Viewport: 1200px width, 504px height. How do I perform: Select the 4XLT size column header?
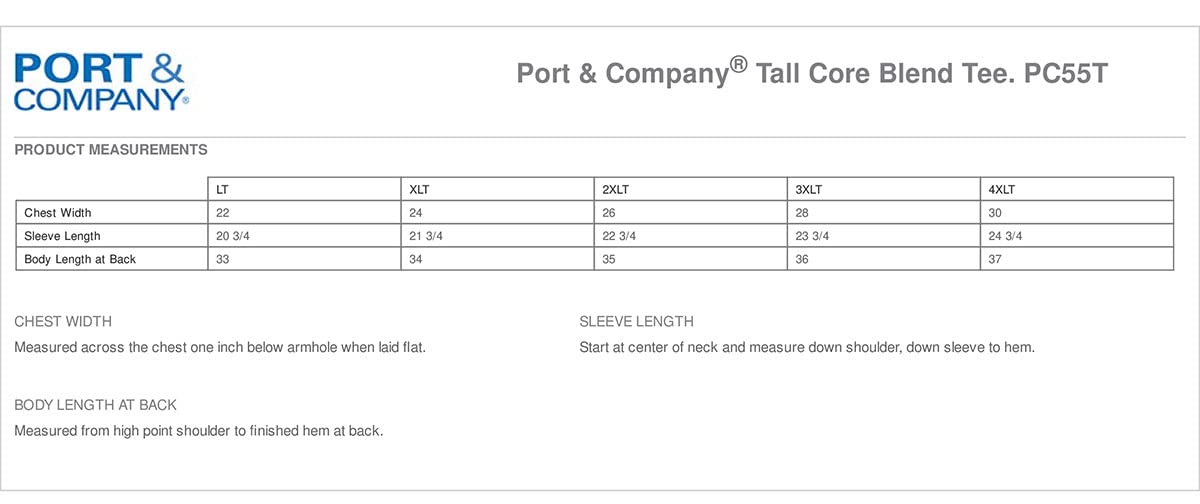point(1002,189)
